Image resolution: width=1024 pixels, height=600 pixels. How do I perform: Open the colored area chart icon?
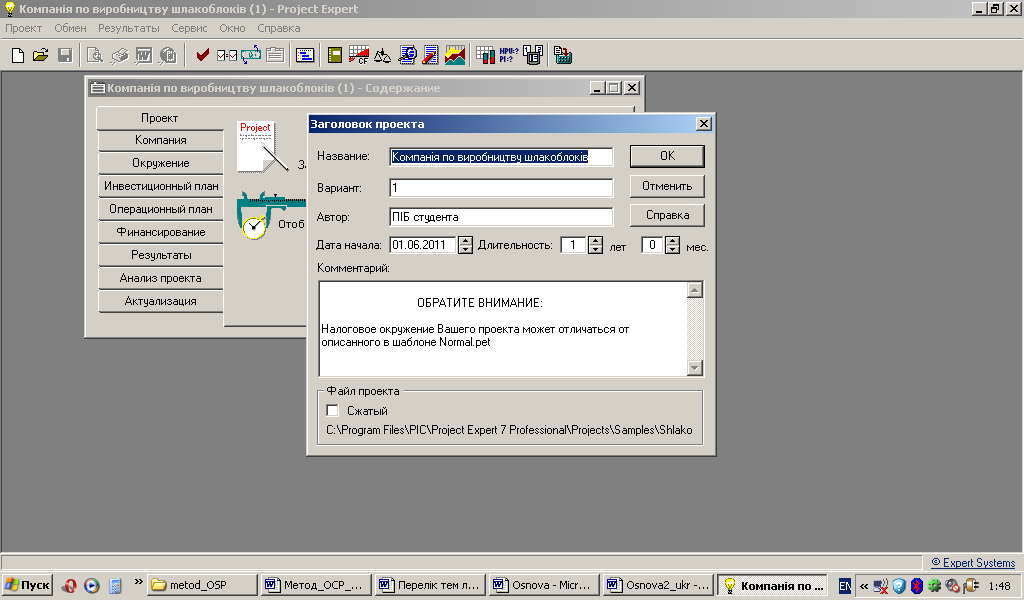click(x=455, y=55)
